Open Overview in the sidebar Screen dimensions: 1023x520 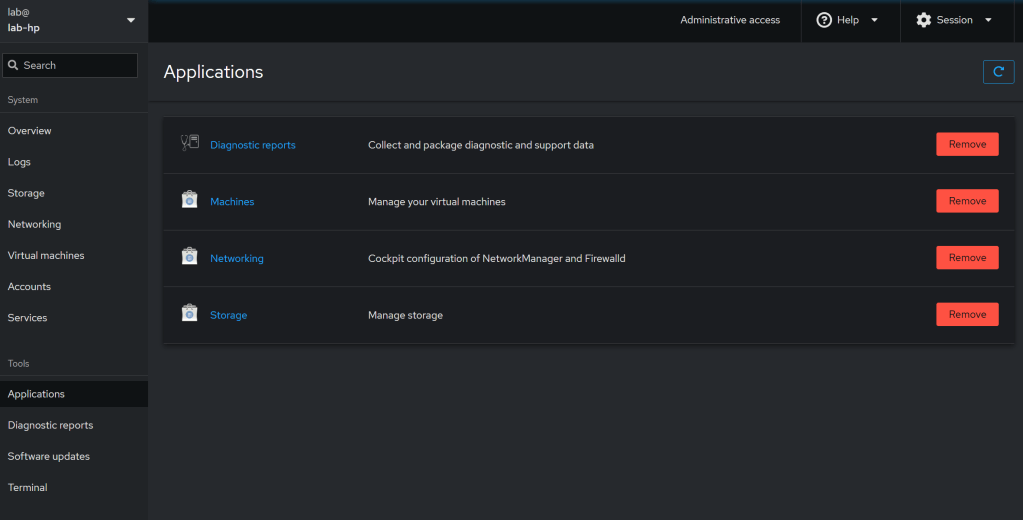(30, 131)
